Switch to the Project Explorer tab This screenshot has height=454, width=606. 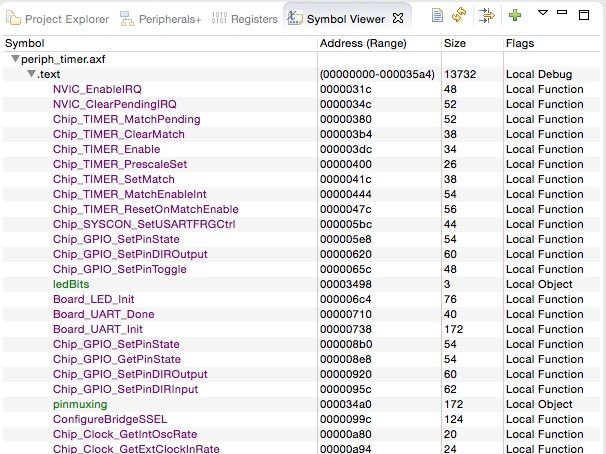point(58,19)
